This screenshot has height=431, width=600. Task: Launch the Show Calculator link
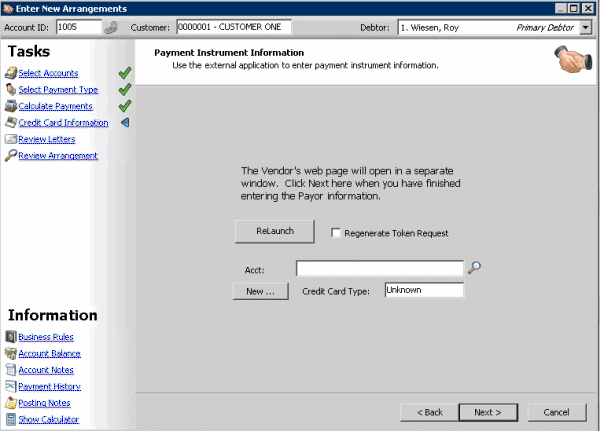[49, 419]
